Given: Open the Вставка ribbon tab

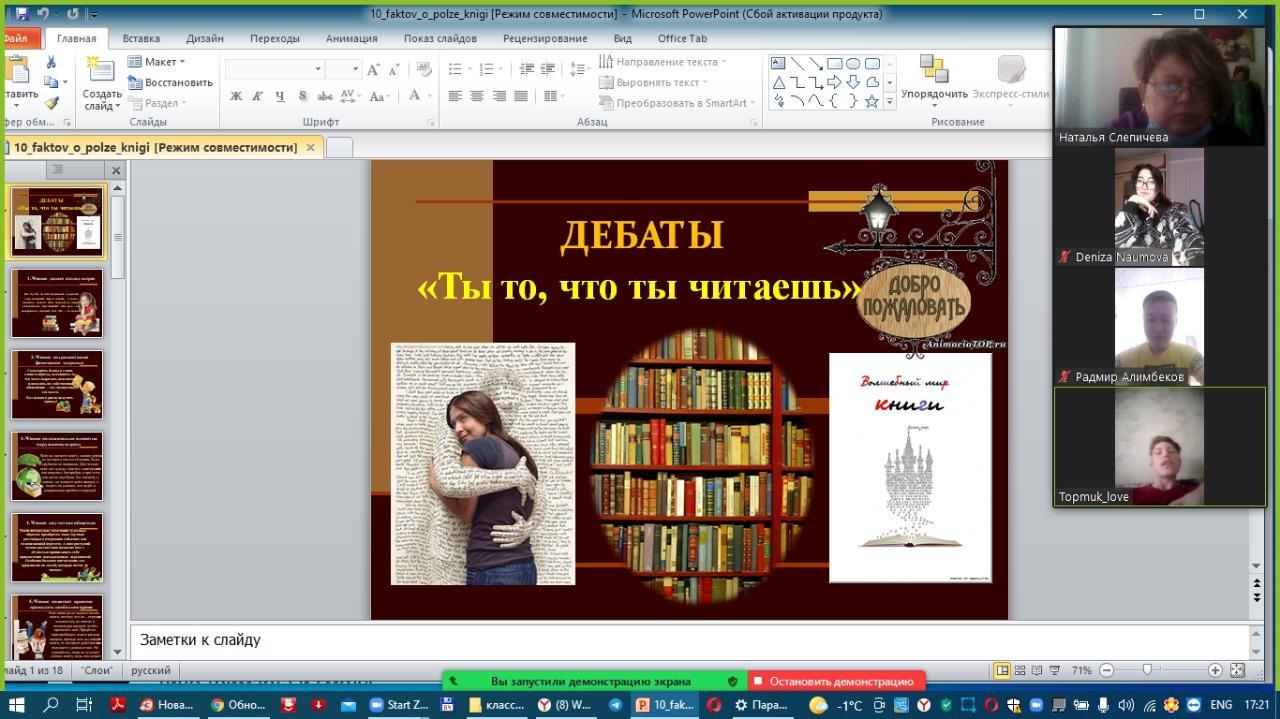Looking at the screenshot, I should [x=141, y=38].
